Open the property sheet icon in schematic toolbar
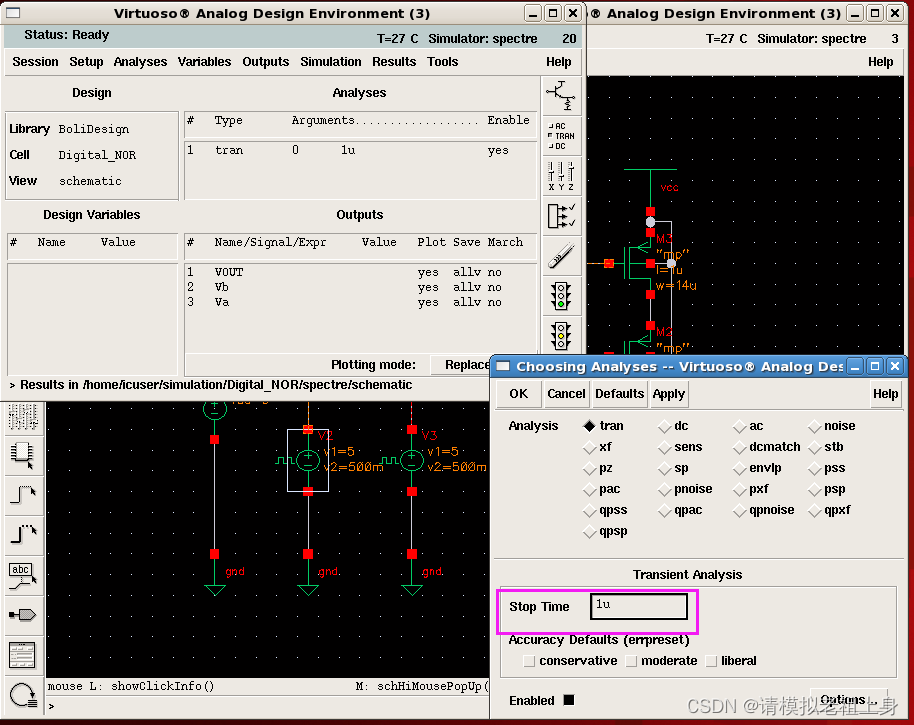The height and width of the screenshot is (725, 914). pyautogui.click(x=23, y=655)
